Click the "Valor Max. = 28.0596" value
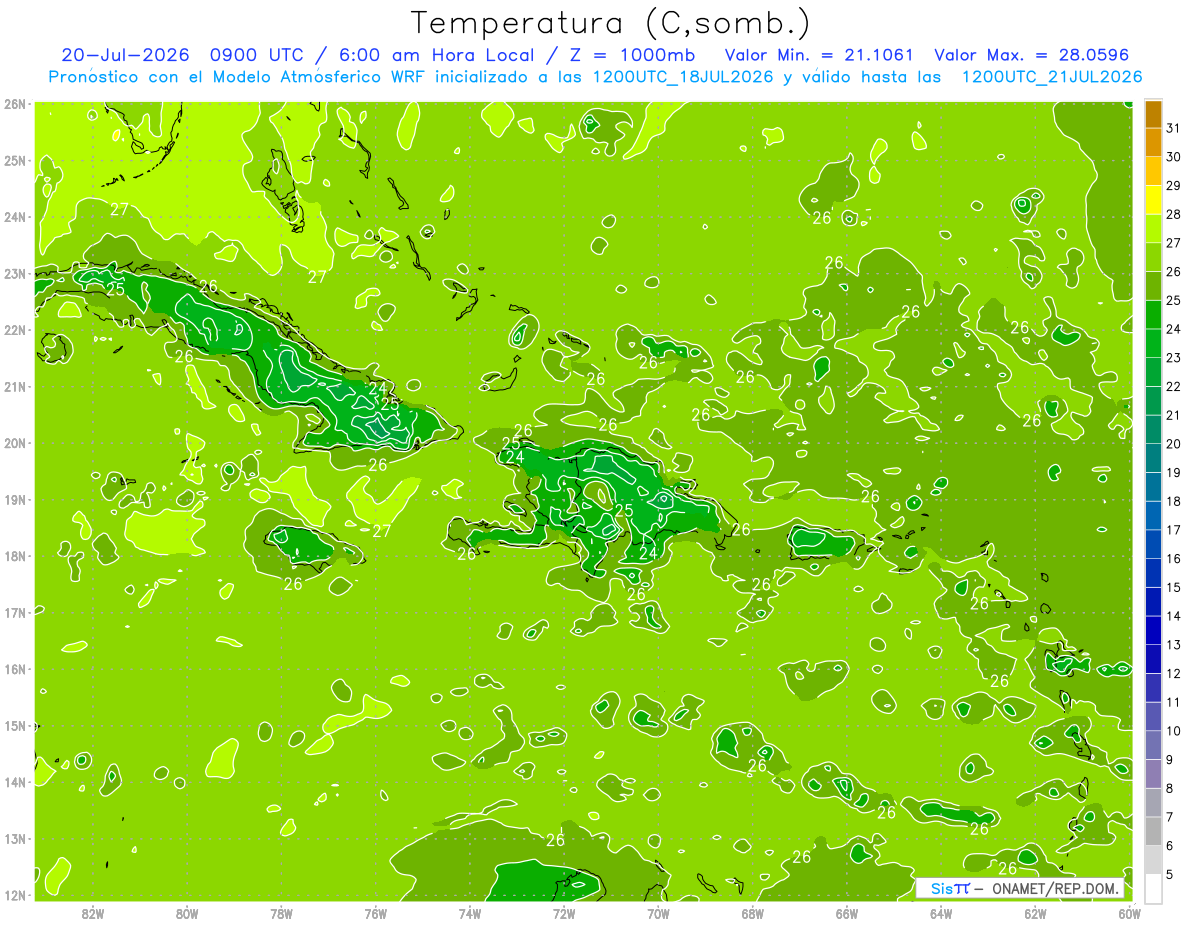The height and width of the screenshot is (927, 1200). tap(1034, 55)
